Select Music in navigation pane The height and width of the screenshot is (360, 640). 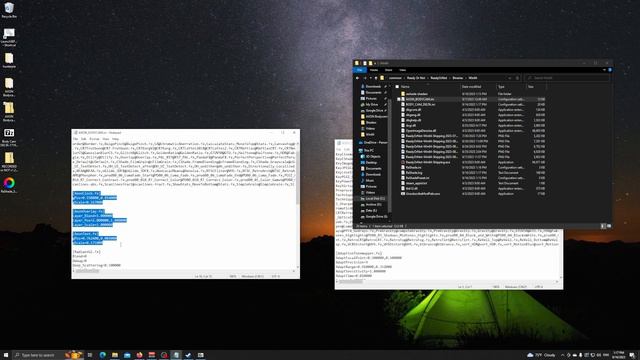point(367,180)
